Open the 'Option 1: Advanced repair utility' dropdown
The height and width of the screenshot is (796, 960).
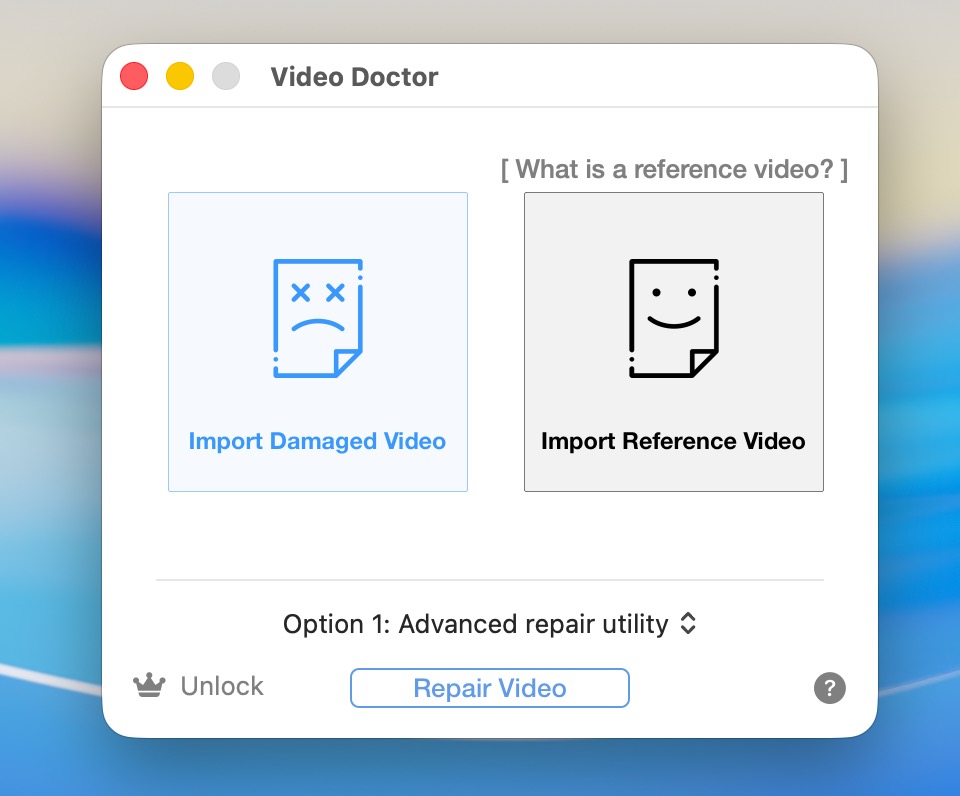click(x=476, y=624)
